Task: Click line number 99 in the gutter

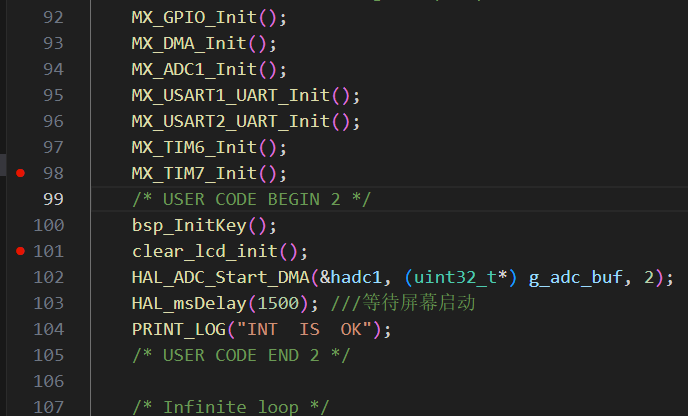Action: pyautogui.click(x=53, y=199)
